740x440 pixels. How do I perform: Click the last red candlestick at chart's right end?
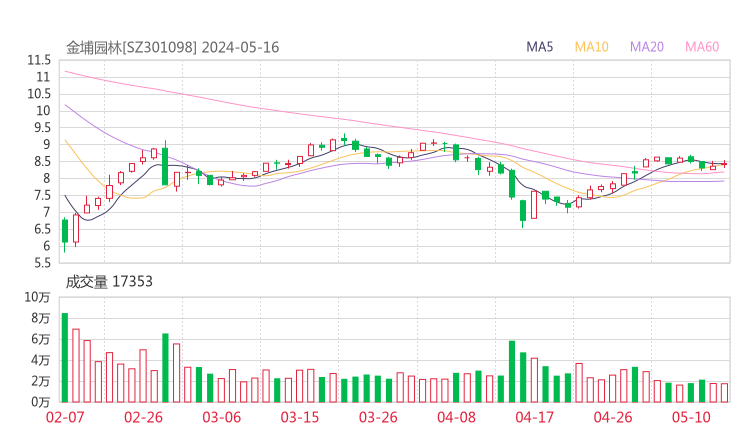coord(724,164)
